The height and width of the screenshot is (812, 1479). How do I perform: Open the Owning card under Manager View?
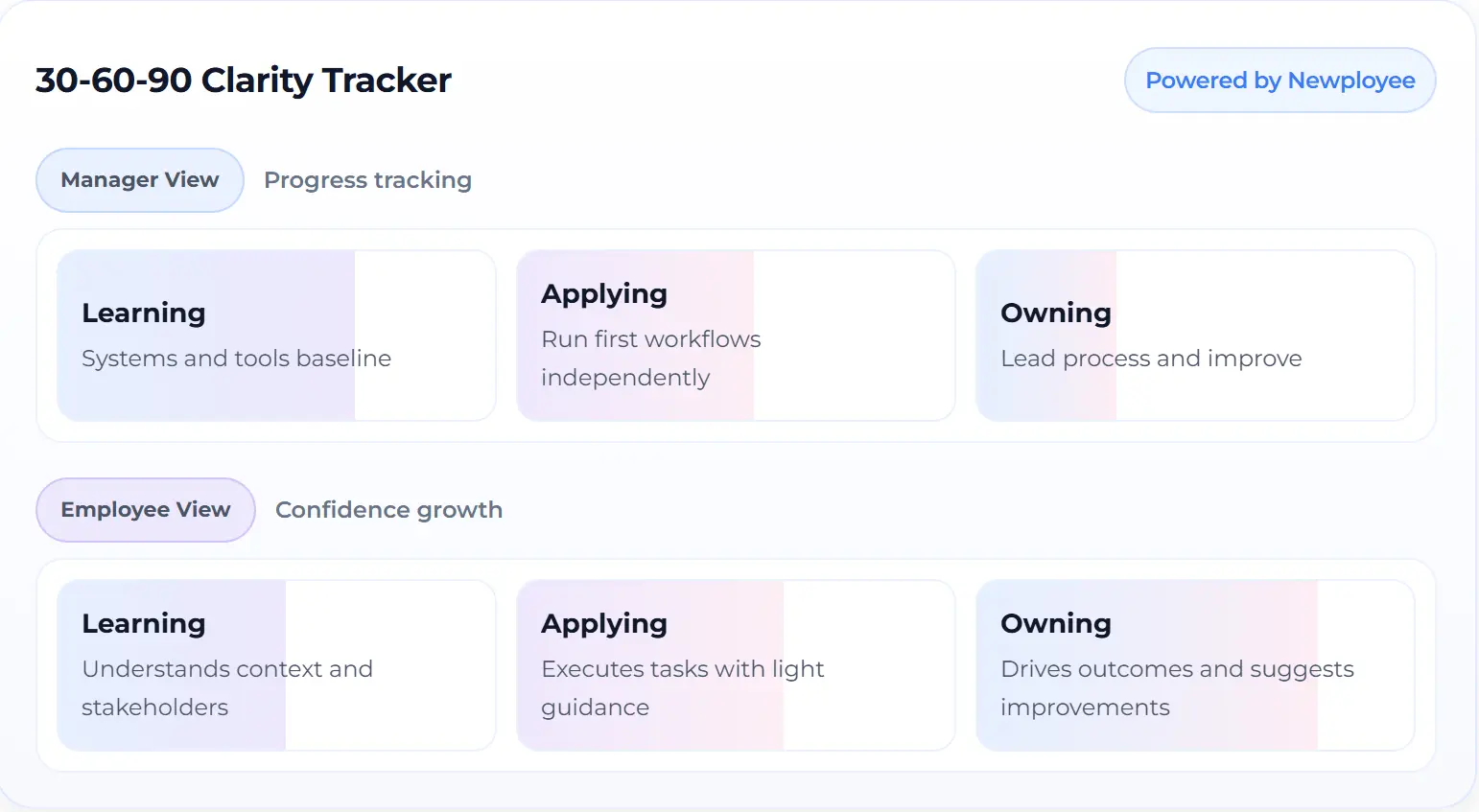tap(1194, 336)
